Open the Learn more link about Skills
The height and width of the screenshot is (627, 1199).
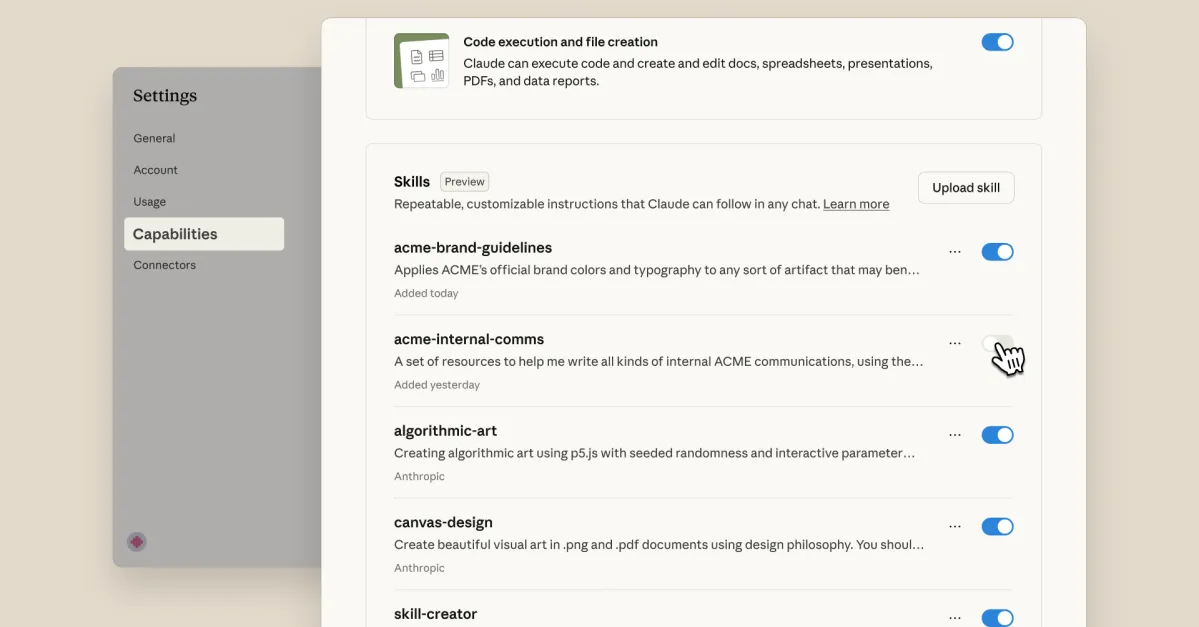click(x=855, y=203)
